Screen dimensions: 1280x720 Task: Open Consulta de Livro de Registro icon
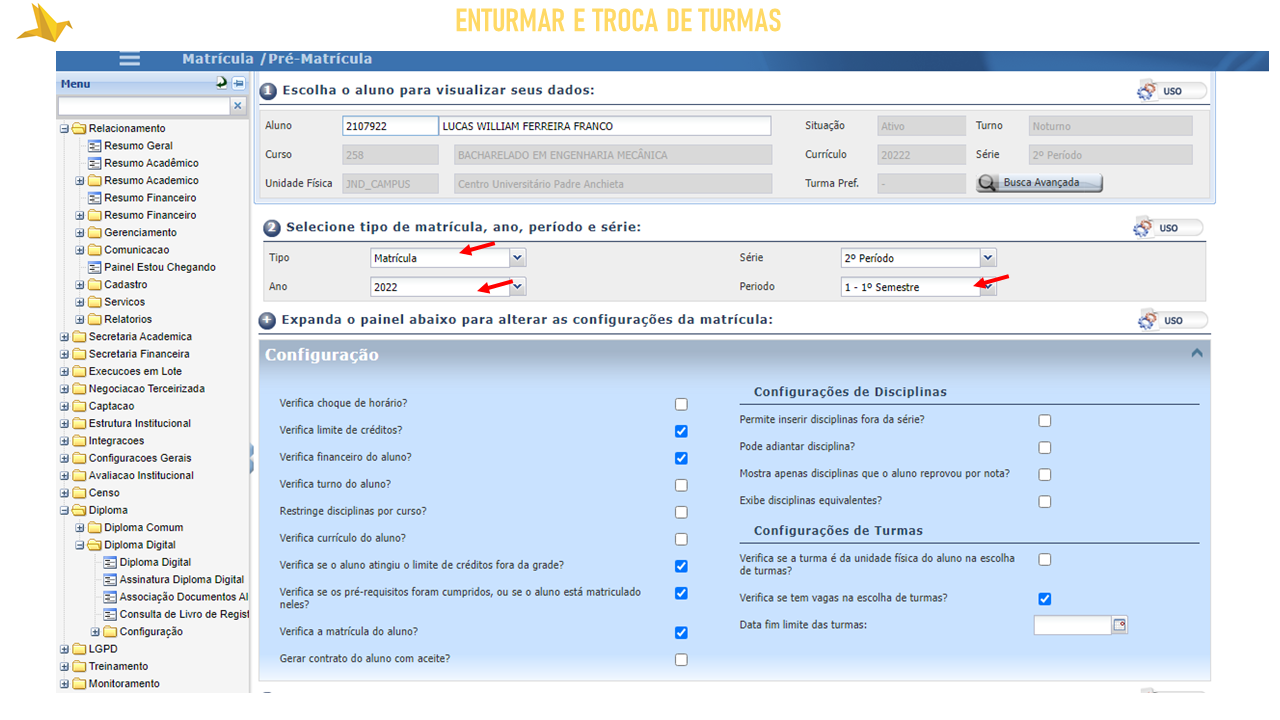point(110,614)
